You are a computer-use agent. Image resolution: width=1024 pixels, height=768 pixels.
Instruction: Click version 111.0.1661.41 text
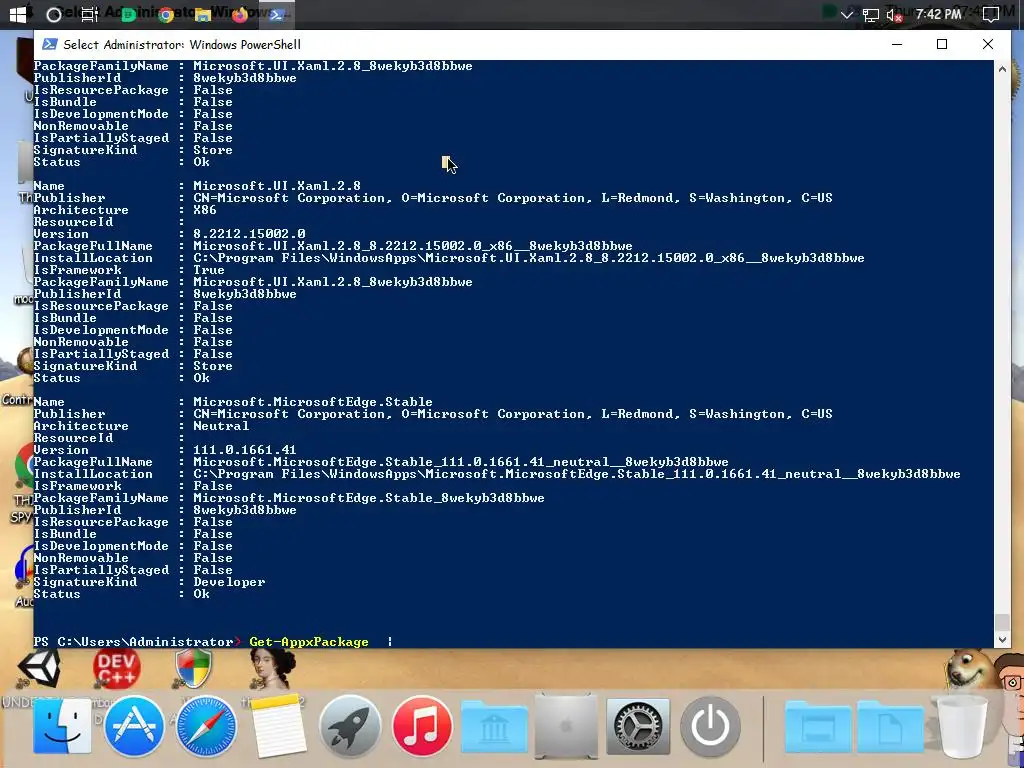[244, 450]
